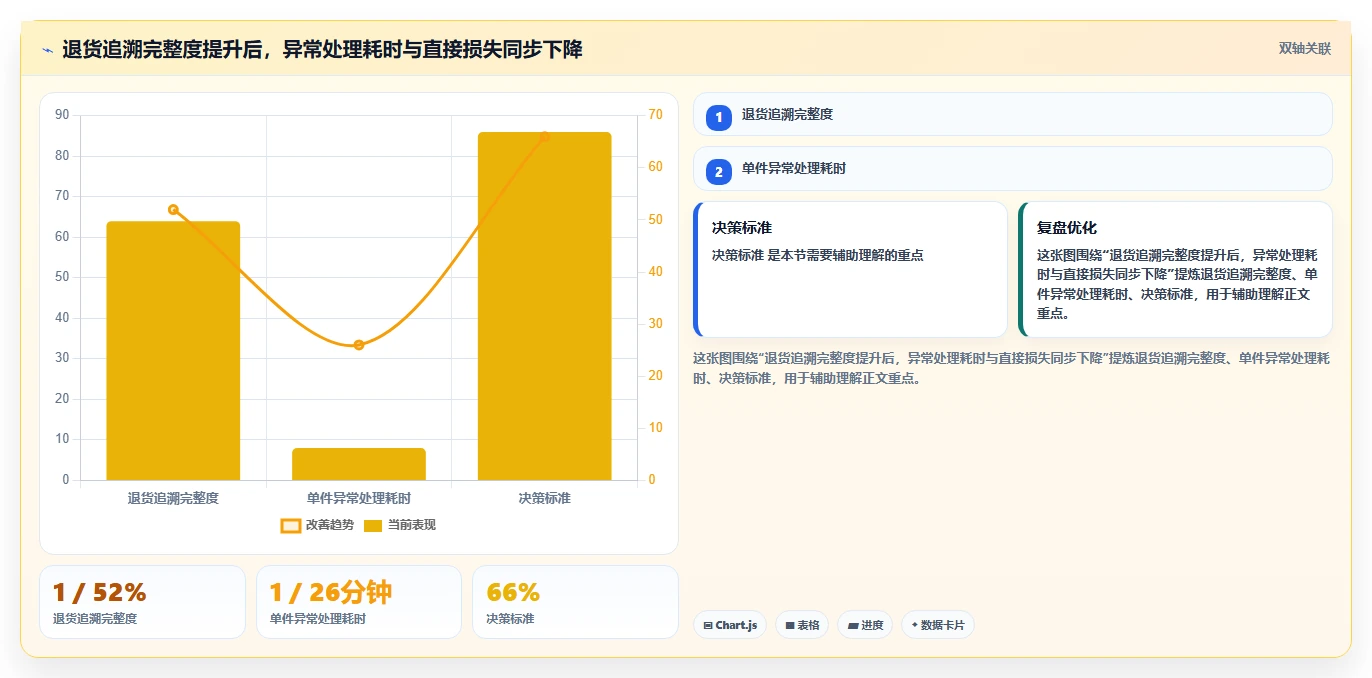Image resolution: width=1372 pixels, height=678 pixels.
Task: Click the 1 / 26分钟 stat card
Action: coord(359,602)
